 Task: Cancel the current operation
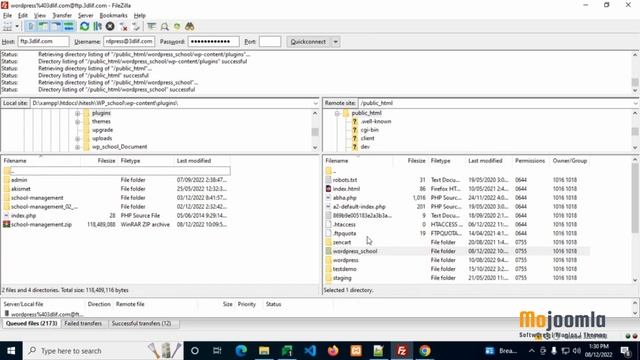click(110, 27)
